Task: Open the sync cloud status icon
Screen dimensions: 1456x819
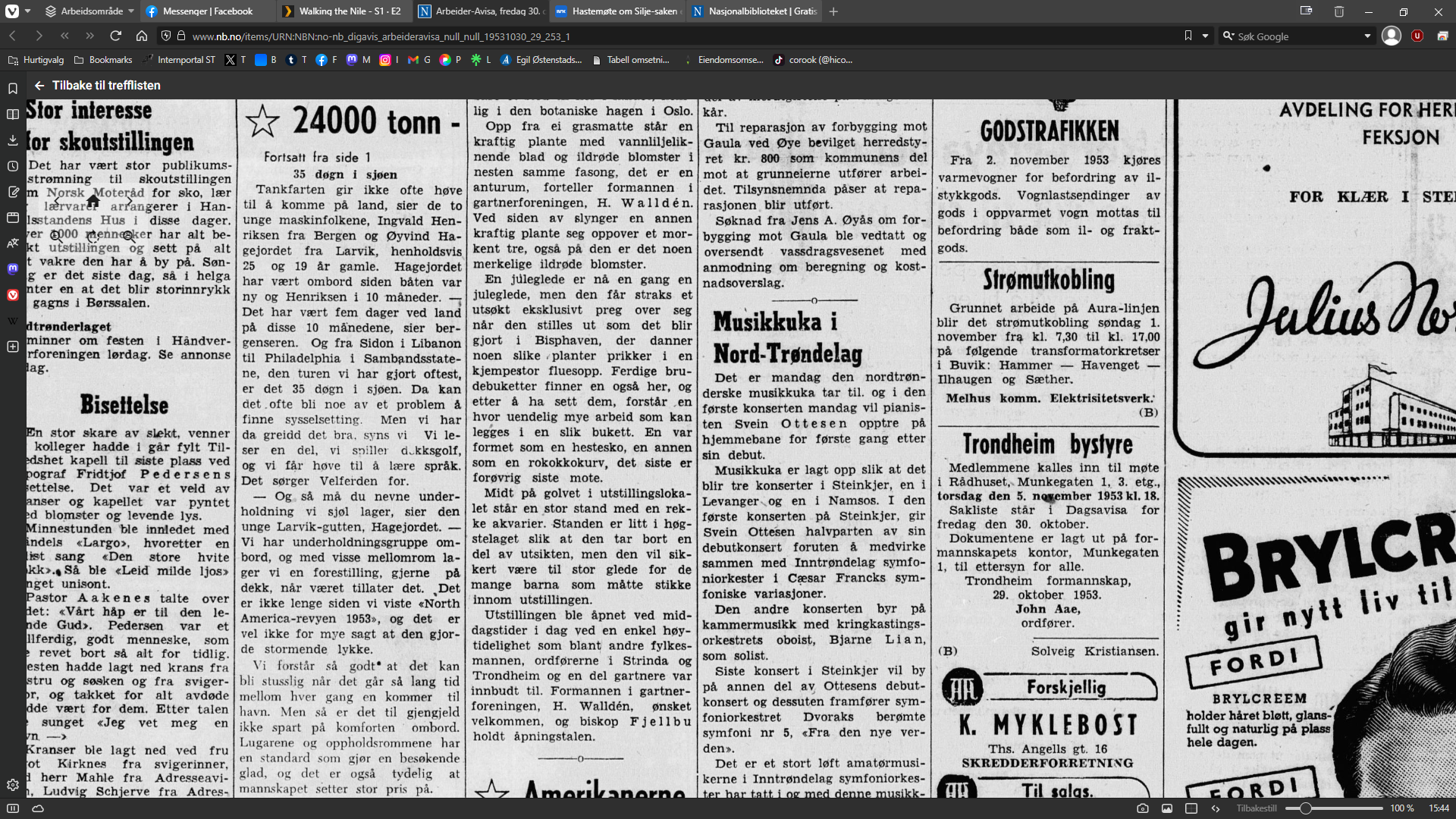Action: point(38,808)
